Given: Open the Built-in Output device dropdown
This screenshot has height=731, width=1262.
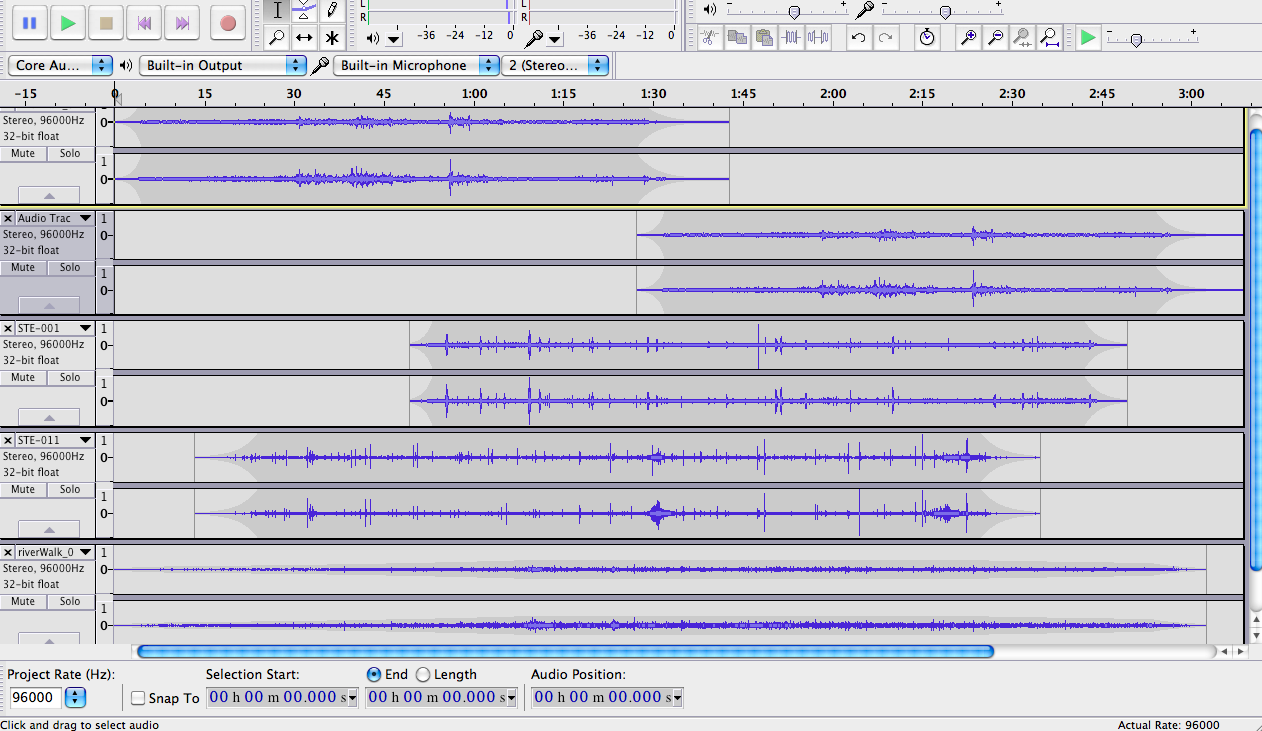Looking at the screenshot, I should coord(223,65).
